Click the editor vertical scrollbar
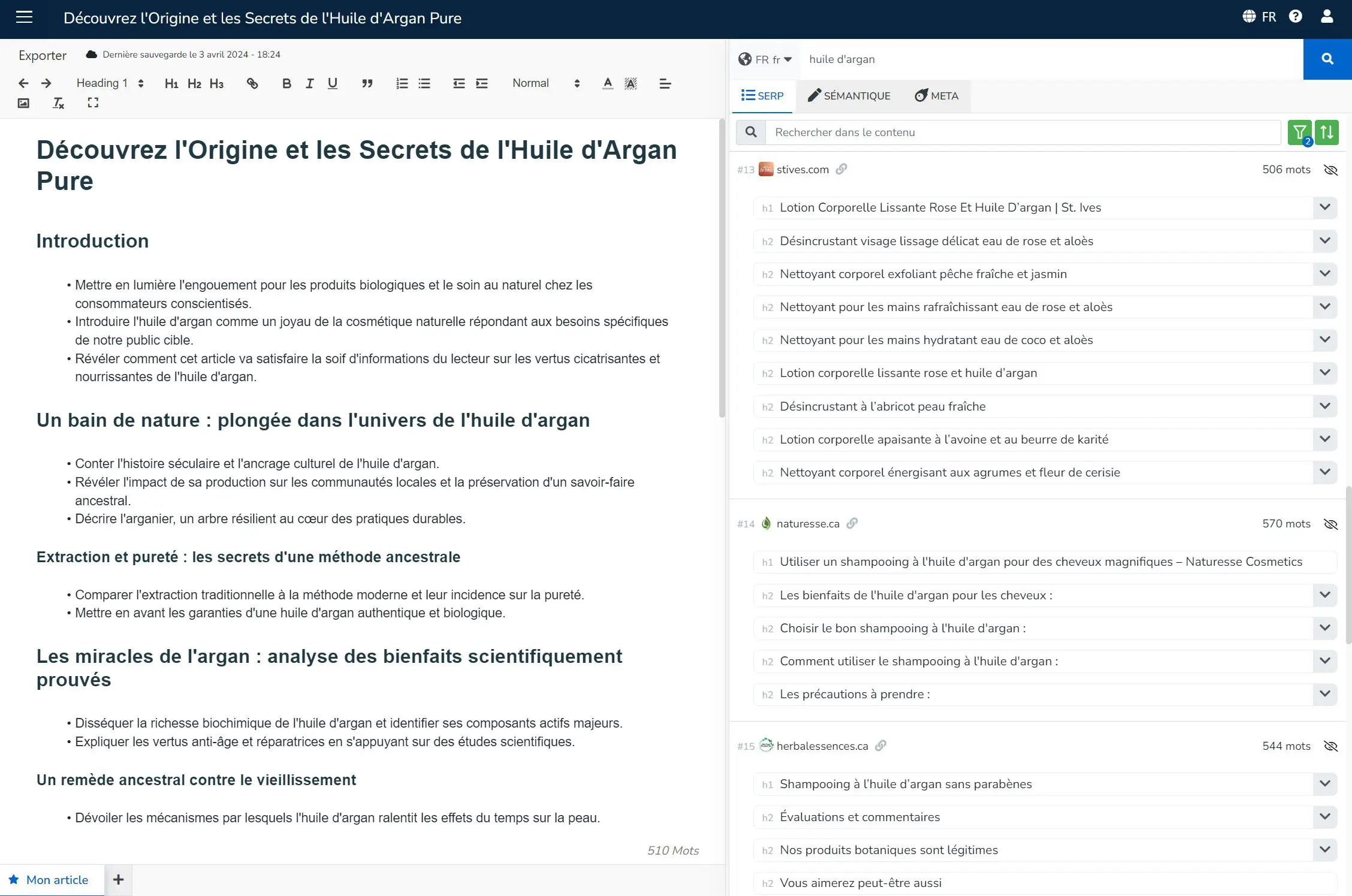The image size is (1352, 896). pos(722,268)
